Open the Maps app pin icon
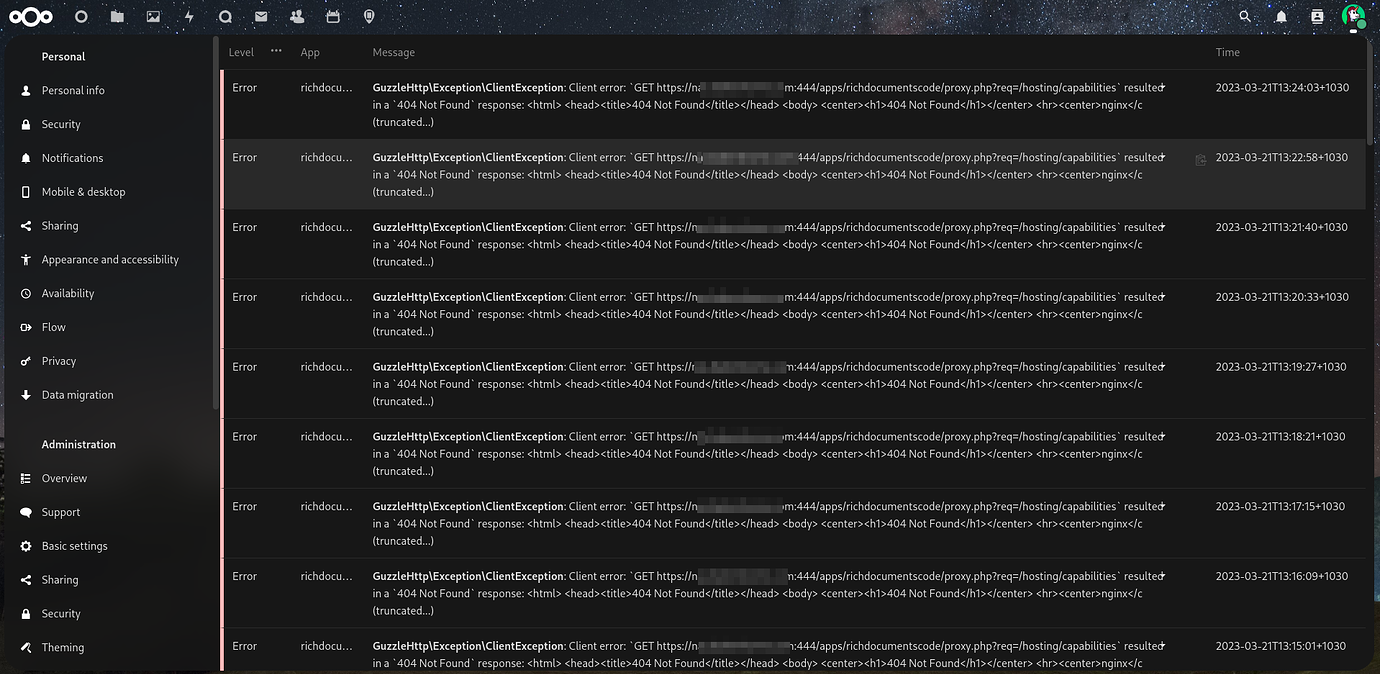Image resolution: width=1380 pixels, height=674 pixels. 368,16
